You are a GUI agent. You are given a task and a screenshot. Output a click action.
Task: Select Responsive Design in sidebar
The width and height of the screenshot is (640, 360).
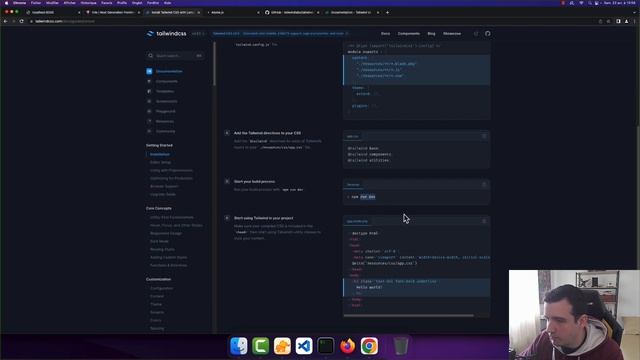pyautogui.click(x=166, y=233)
